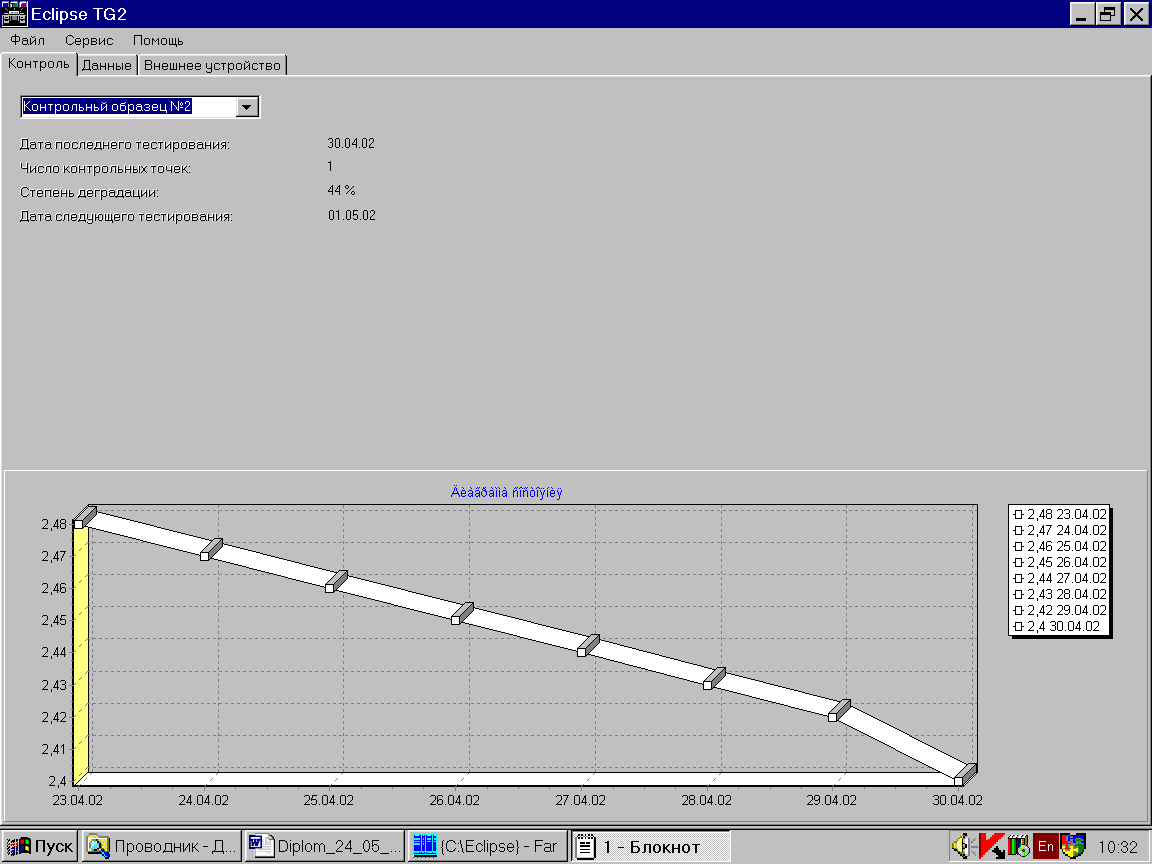Open the Файл menu

point(27,40)
